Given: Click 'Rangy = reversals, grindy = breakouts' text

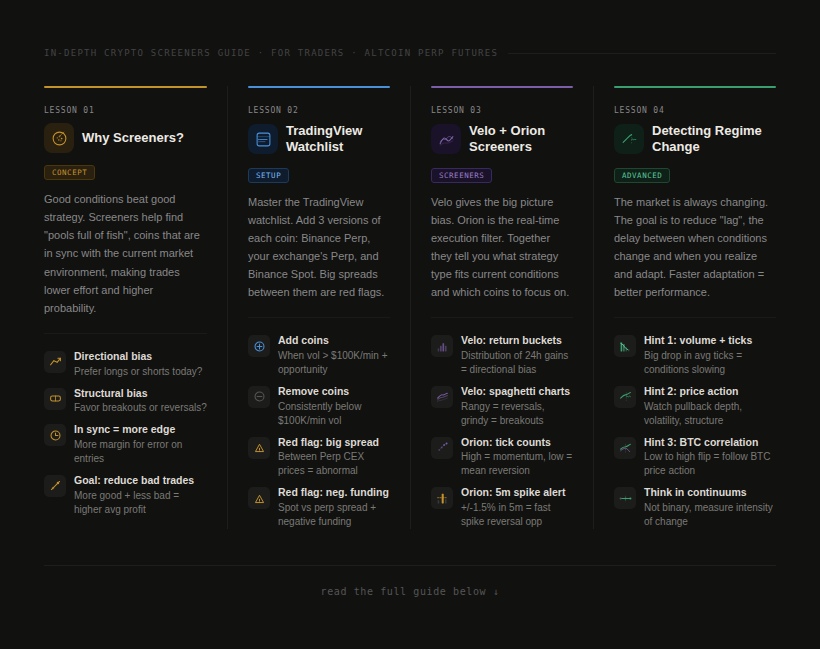Looking at the screenshot, I should click(503, 413).
